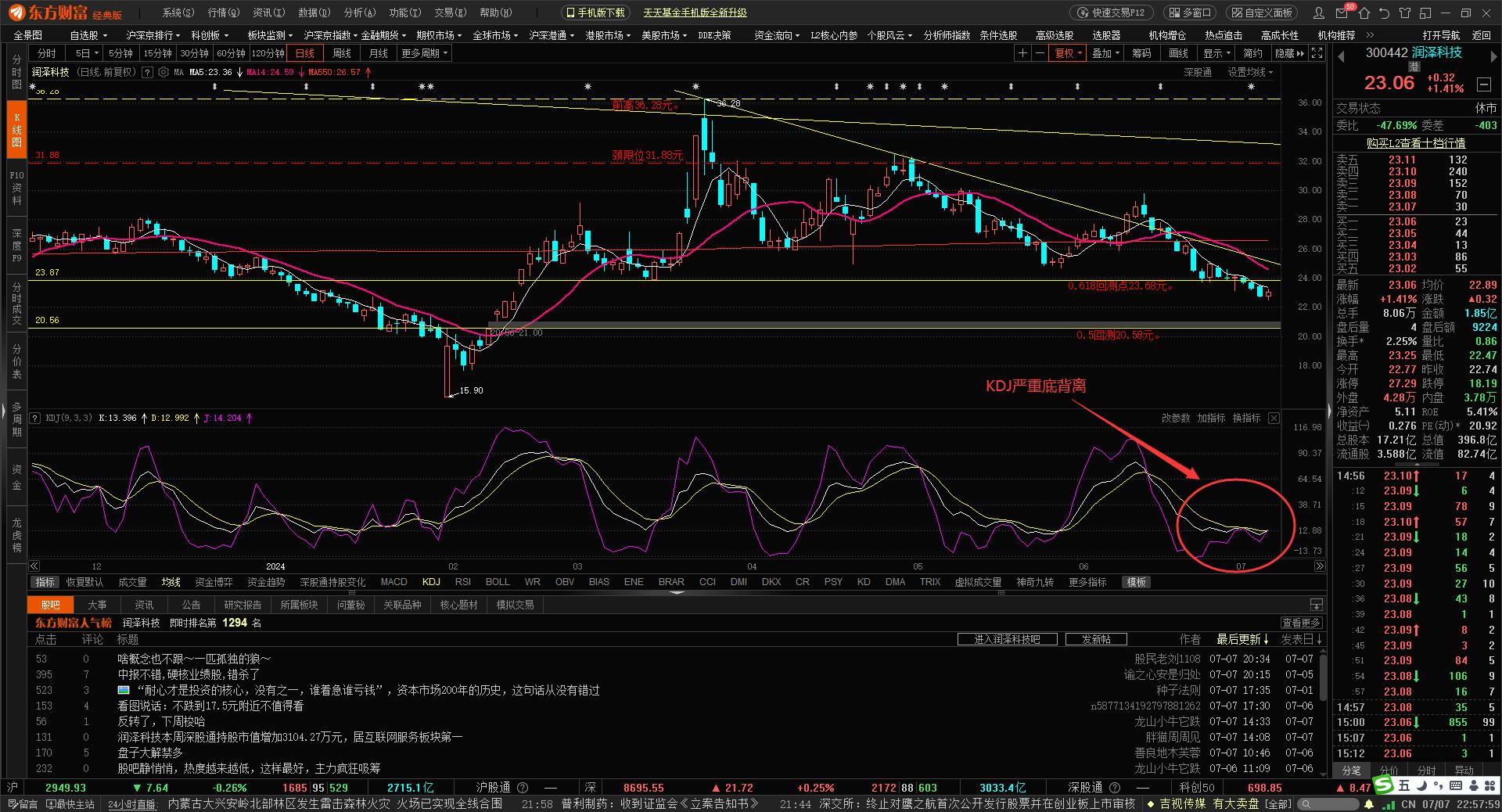Screen dimensions: 1502x812
Task: Select 日线 daily chart period
Action: [x=304, y=53]
